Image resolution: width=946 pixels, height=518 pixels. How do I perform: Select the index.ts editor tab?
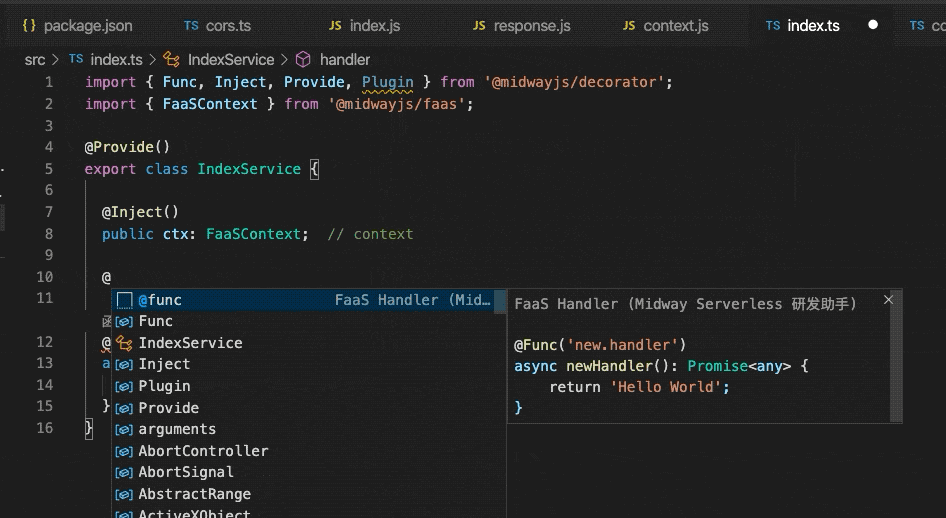(813, 26)
